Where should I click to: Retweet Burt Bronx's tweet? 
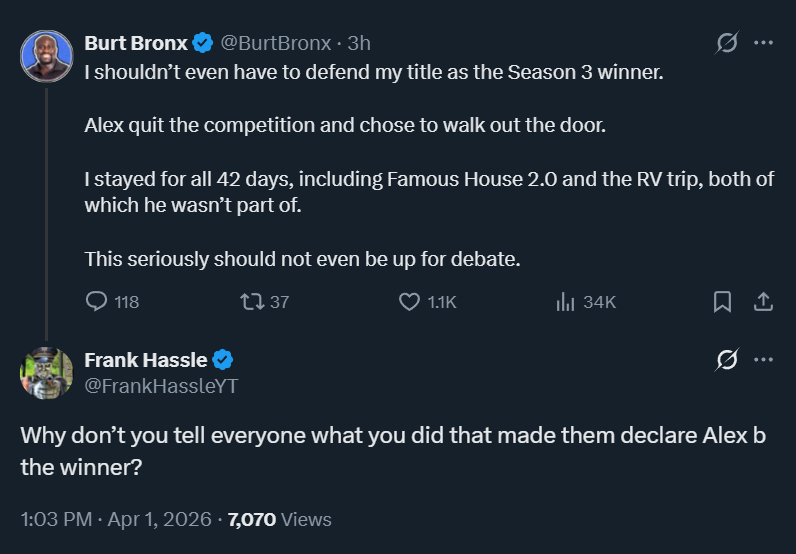(253, 302)
